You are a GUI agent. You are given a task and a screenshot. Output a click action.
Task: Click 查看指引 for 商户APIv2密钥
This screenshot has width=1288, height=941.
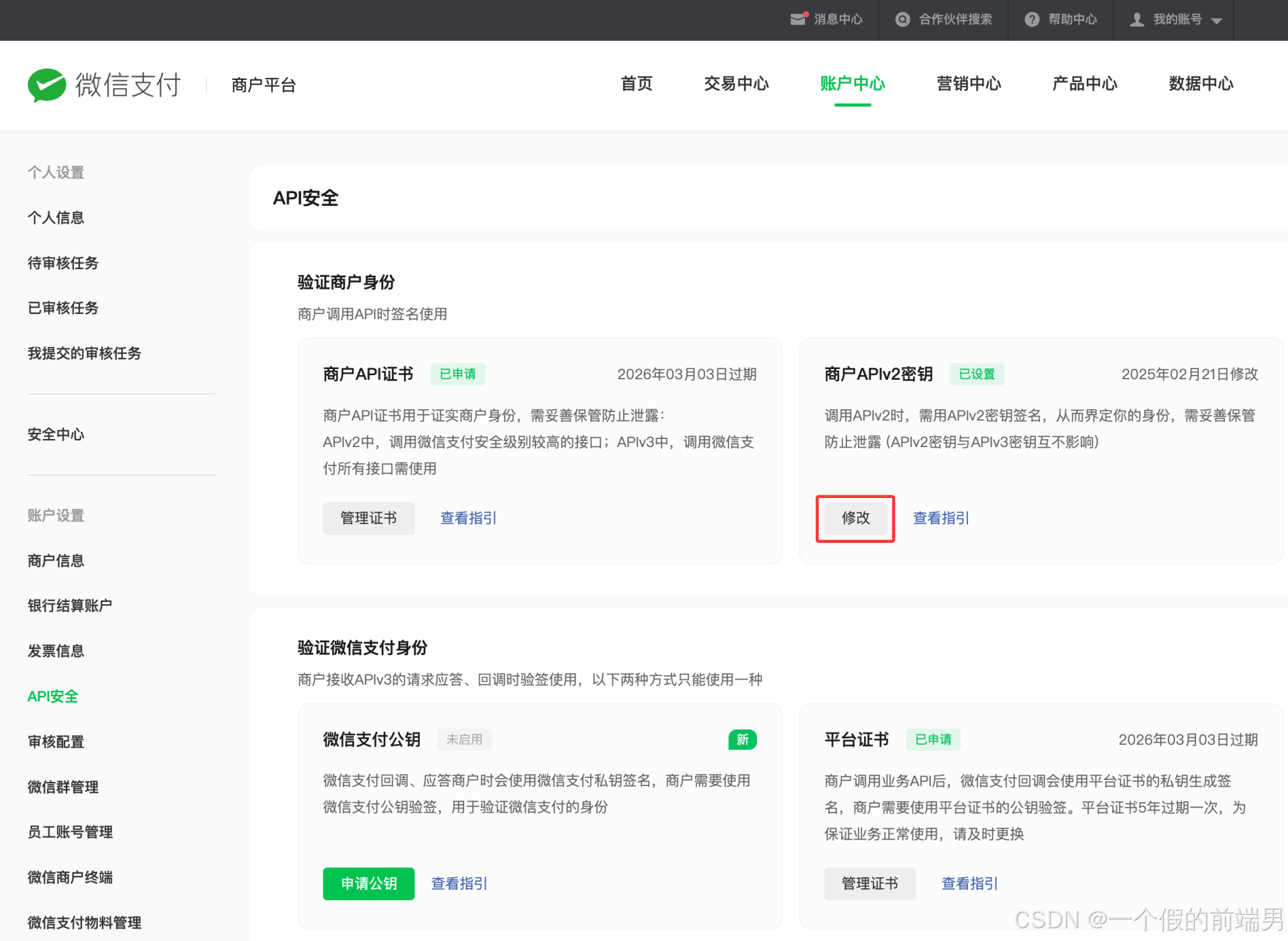pyautogui.click(x=941, y=518)
